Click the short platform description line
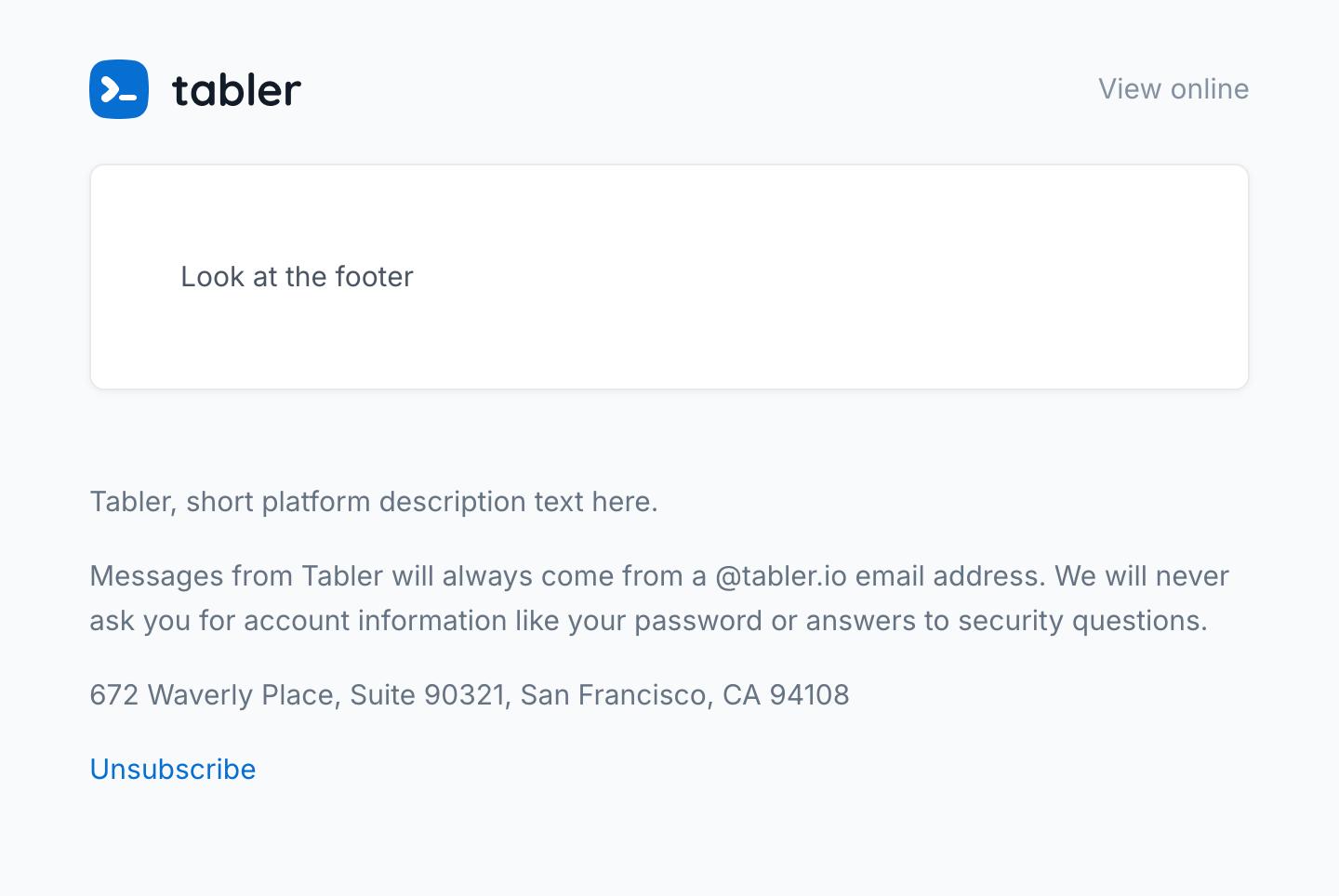 tap(373, 502)
